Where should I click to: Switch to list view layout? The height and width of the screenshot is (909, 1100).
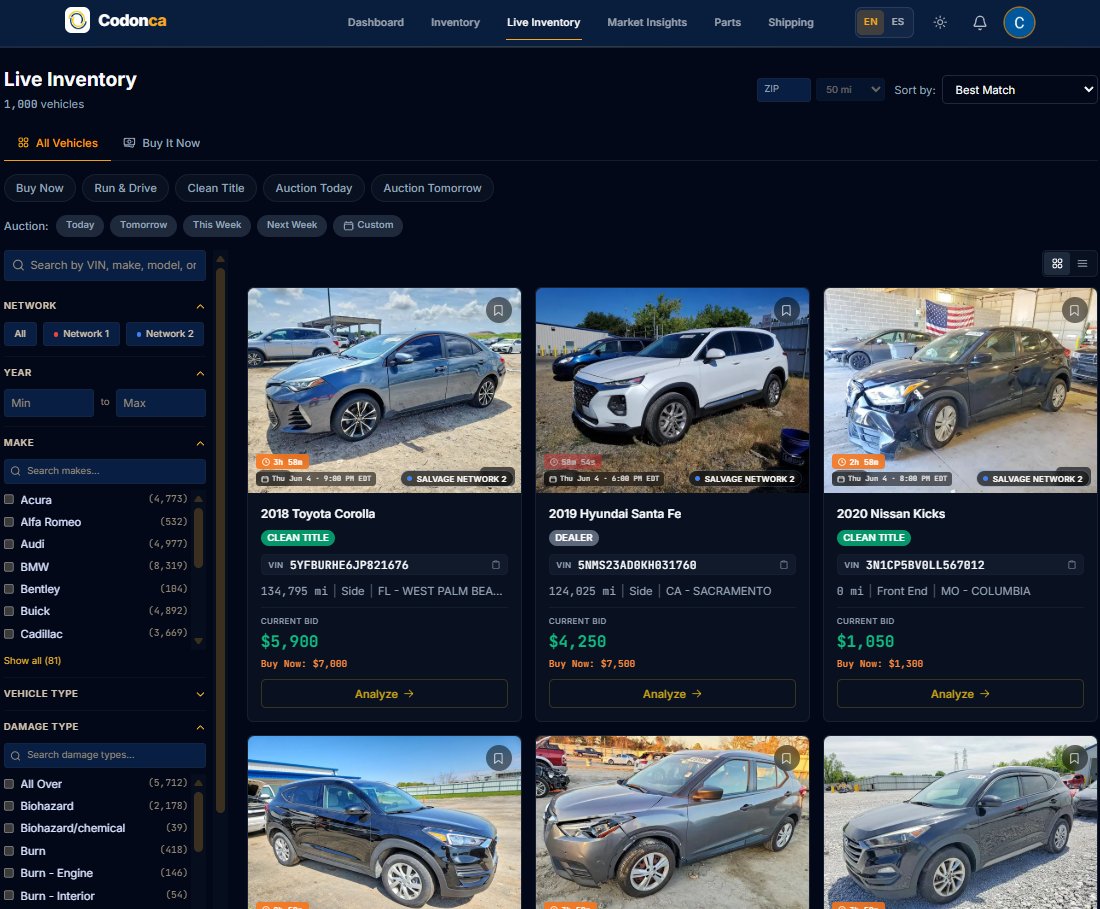1082,263
